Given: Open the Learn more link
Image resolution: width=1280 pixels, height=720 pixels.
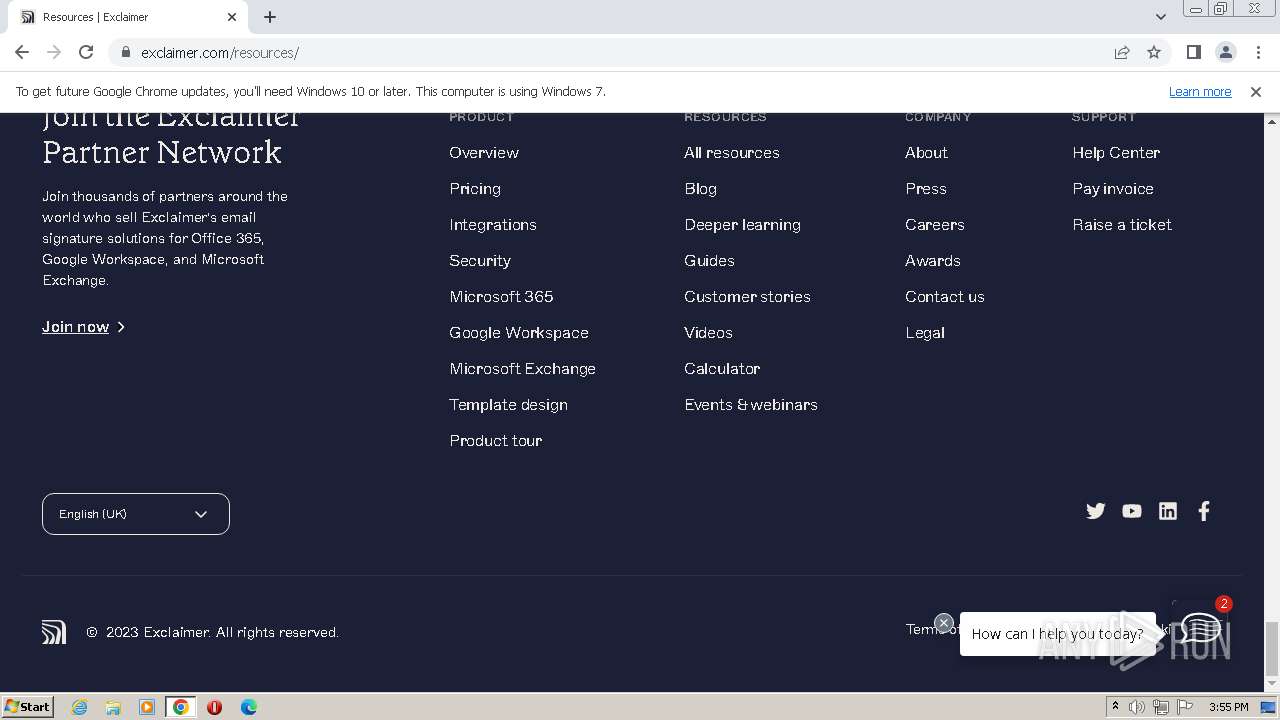Looking at the screenshot, I should tap(1200, 91).
